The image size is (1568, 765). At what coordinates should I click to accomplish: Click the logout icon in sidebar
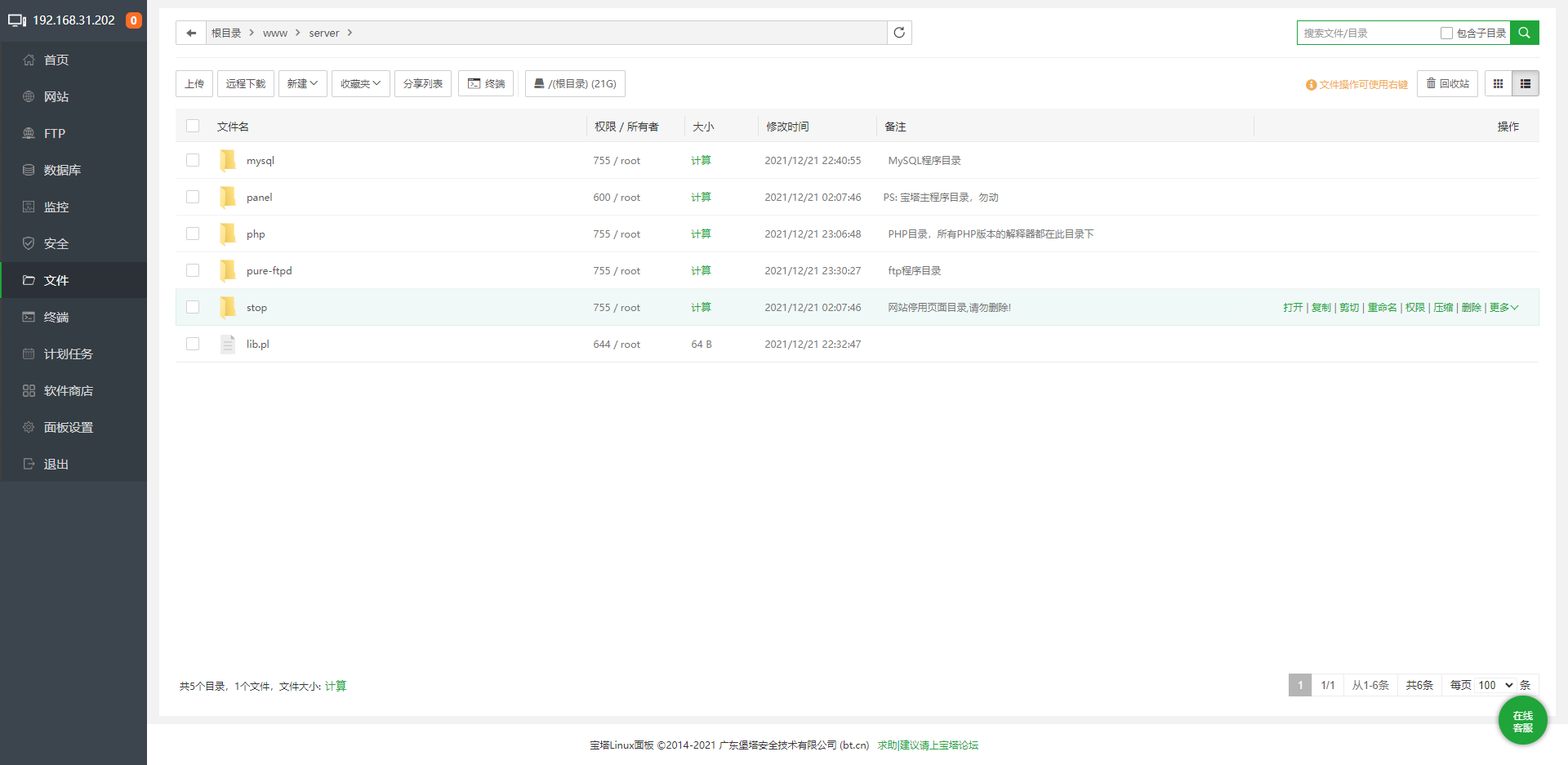pyautogui.click(x=29, y=464)
